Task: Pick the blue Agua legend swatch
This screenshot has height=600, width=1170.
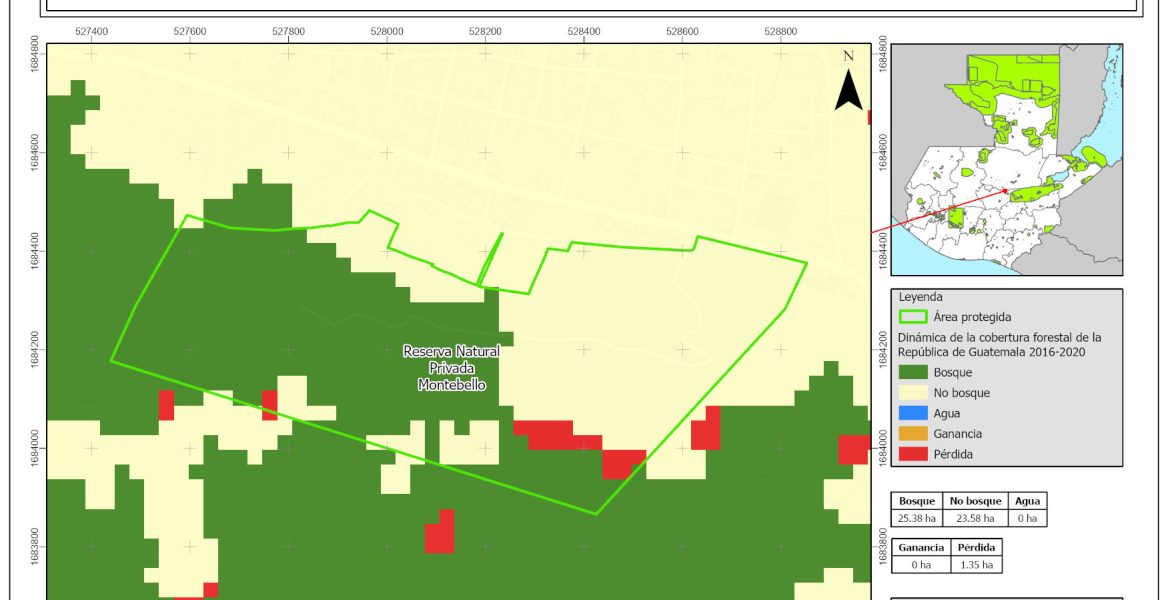Action: point(913,413)
